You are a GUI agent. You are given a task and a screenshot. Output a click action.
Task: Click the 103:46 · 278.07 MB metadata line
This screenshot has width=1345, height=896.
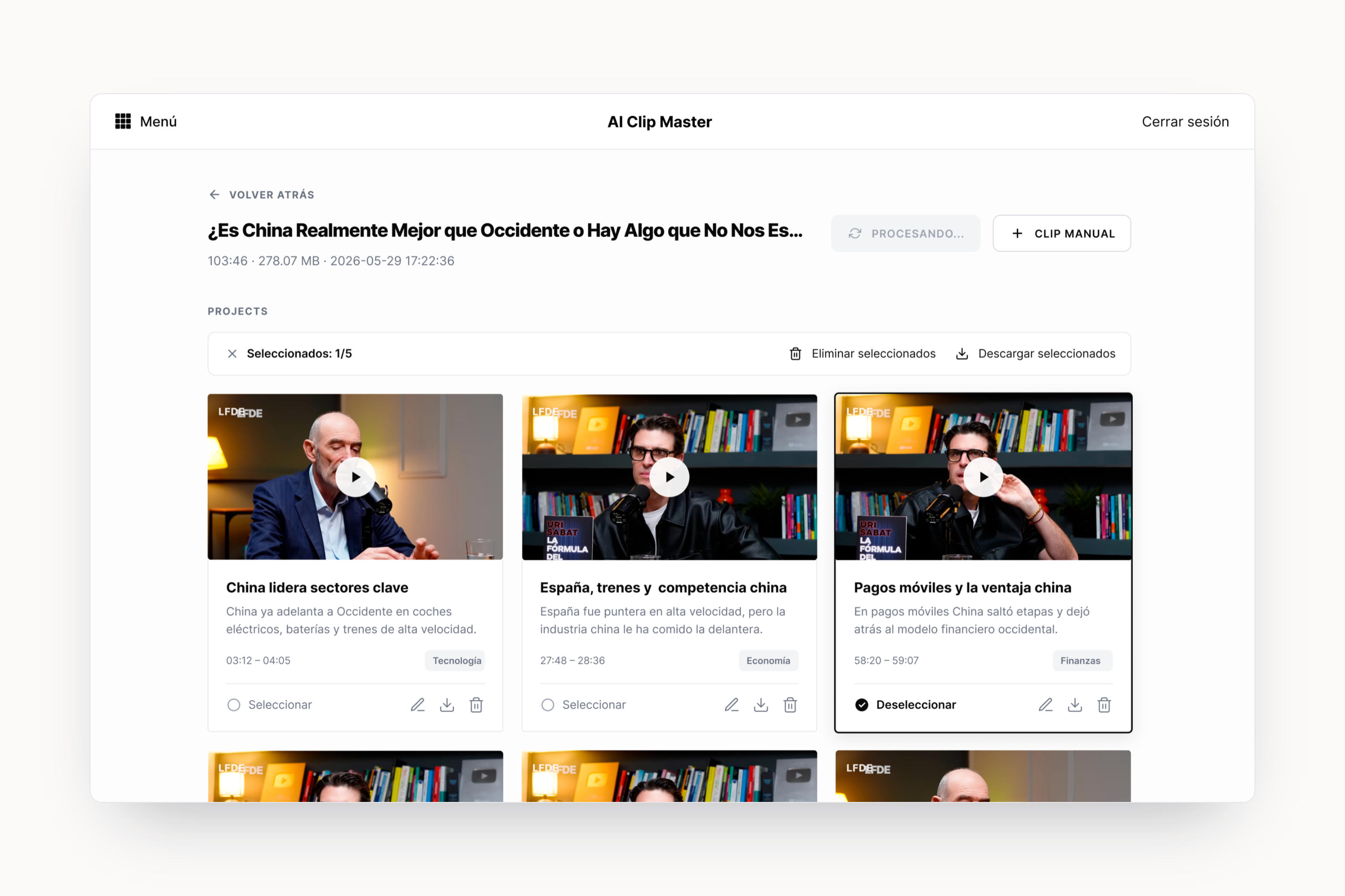[331, 261]
